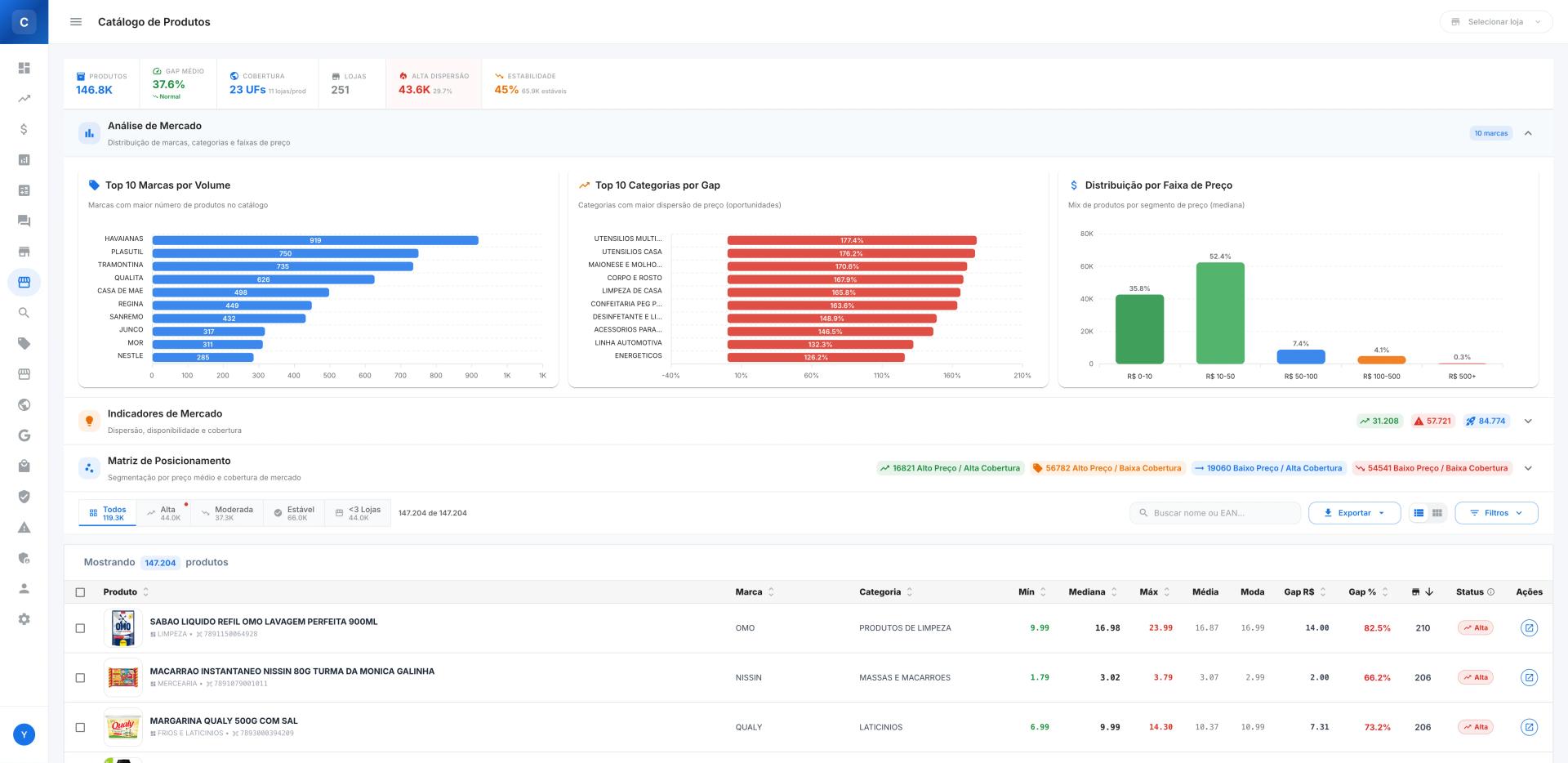Select the Todos tab
The height and width of the screenshot is (763, 1568).
(x=108, y=513)
